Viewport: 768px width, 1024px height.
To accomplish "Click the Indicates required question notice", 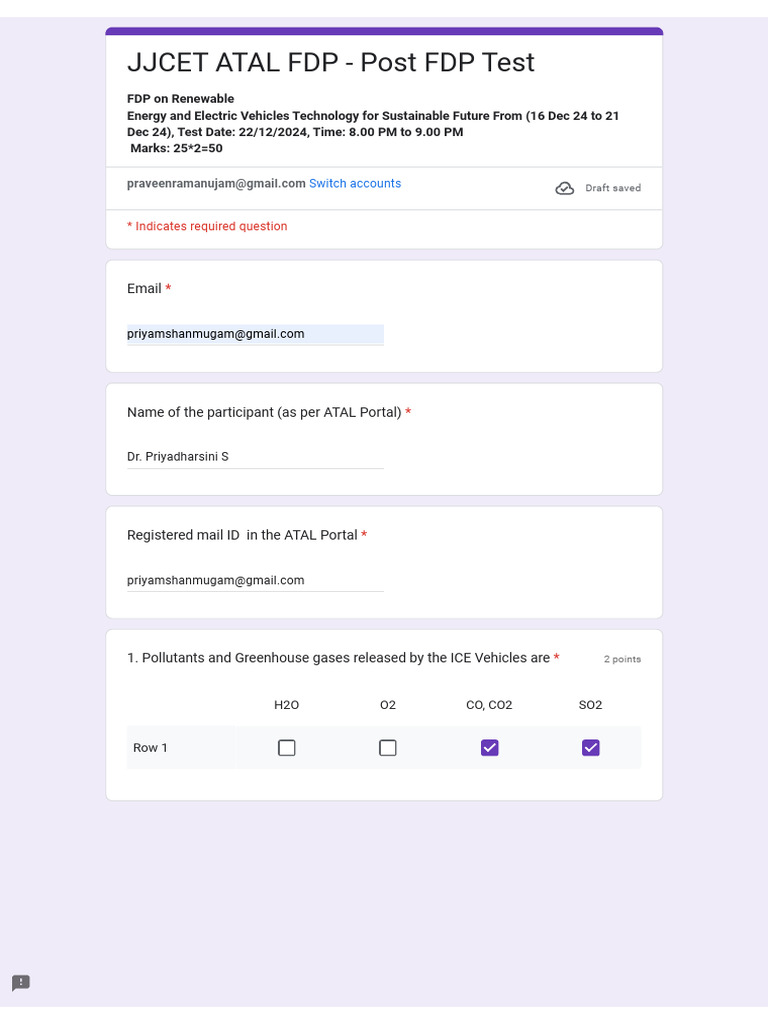I will (x=207, y=227).
